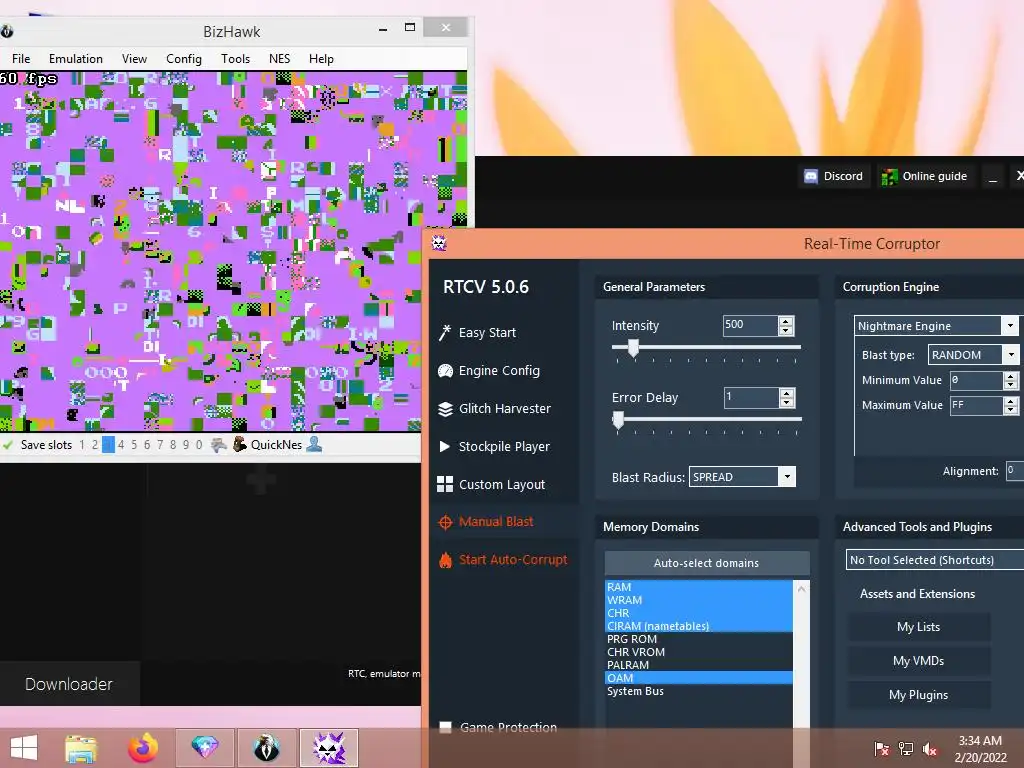
Task: Open My Lists
Action: click(x=918, y=627)
